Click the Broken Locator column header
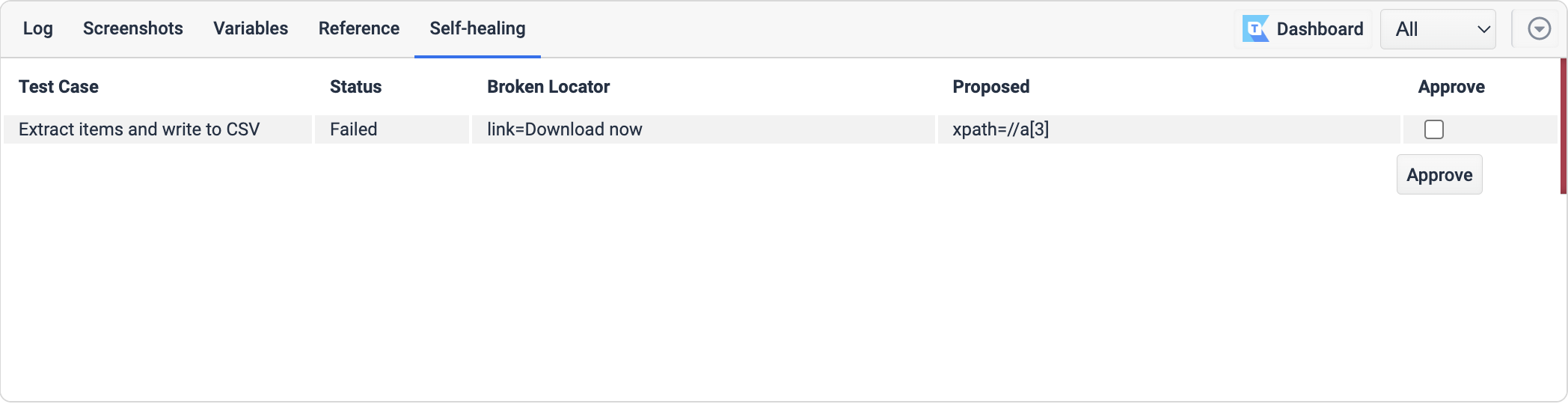This screenshot has height=404, width=1568. coord(548,87)
